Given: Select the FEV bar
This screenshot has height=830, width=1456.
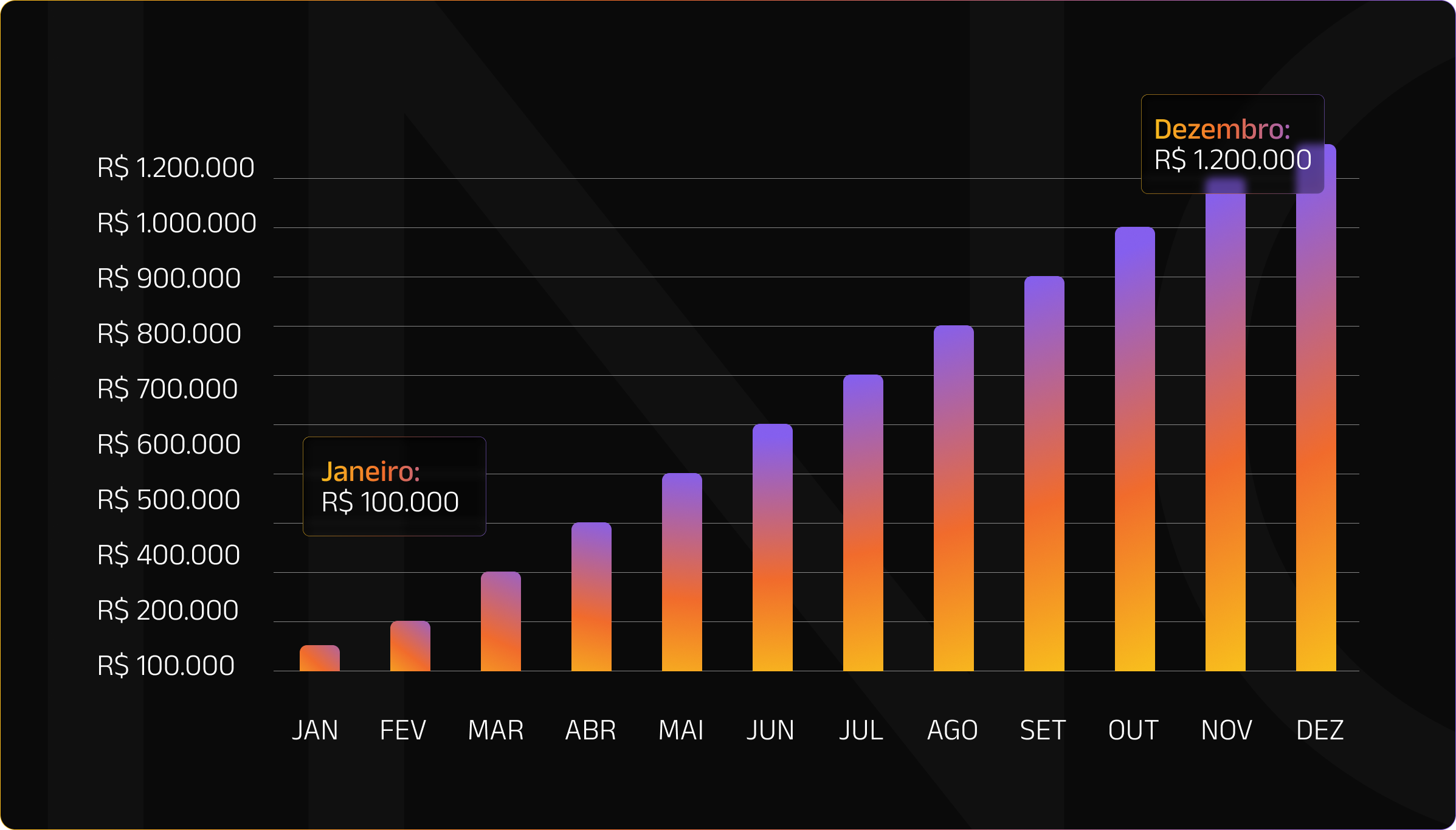Looking at the screenshot, I should [x=410, y=646].
